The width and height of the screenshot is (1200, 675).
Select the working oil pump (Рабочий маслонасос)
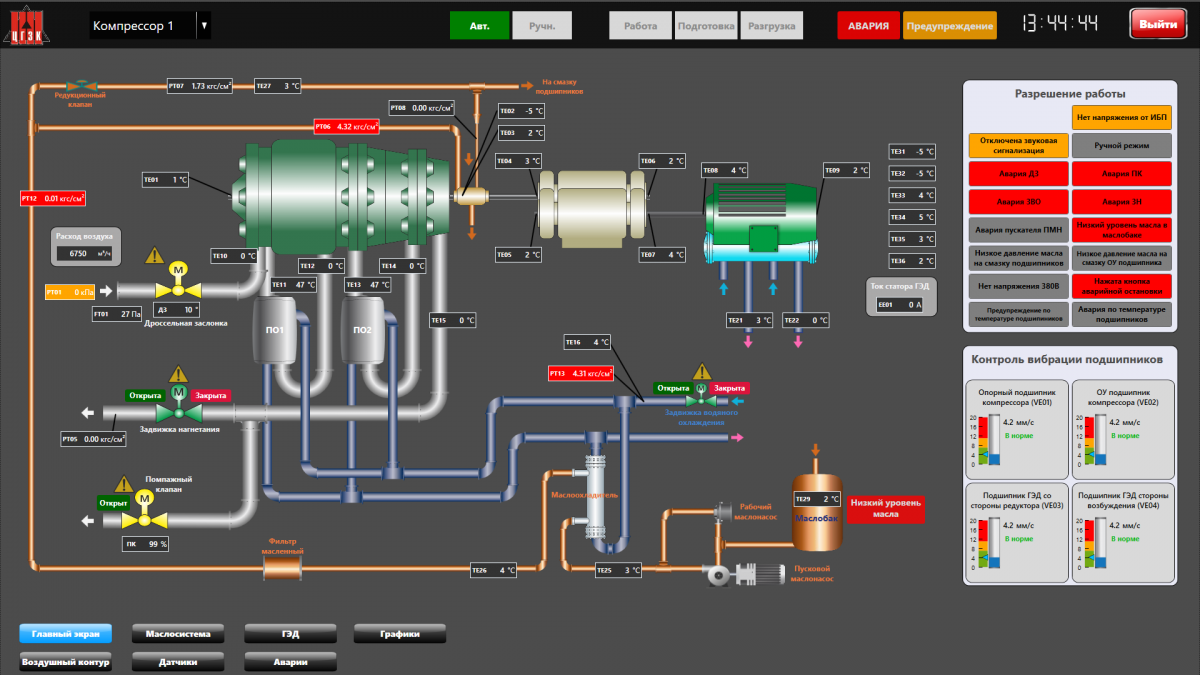(722, 511)
